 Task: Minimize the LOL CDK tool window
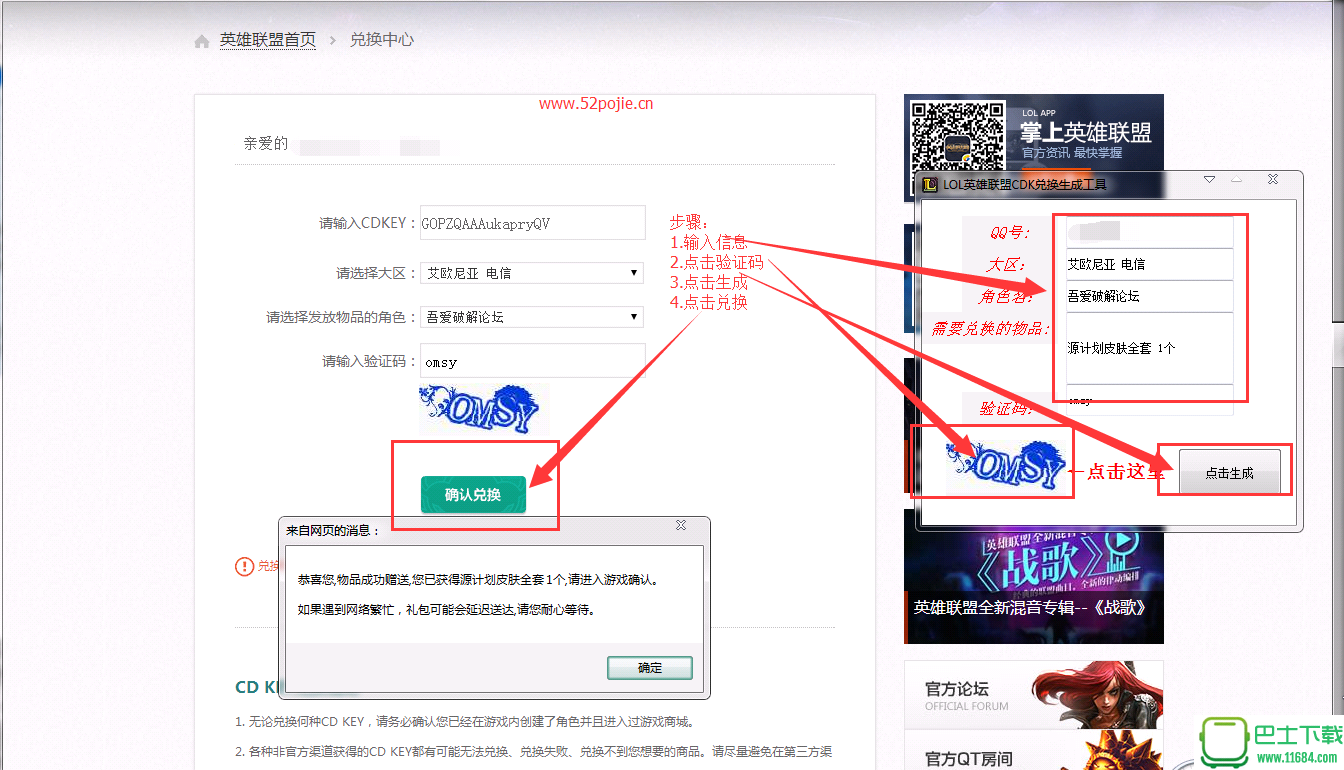pyautogui.click(x=1237, y=180)
